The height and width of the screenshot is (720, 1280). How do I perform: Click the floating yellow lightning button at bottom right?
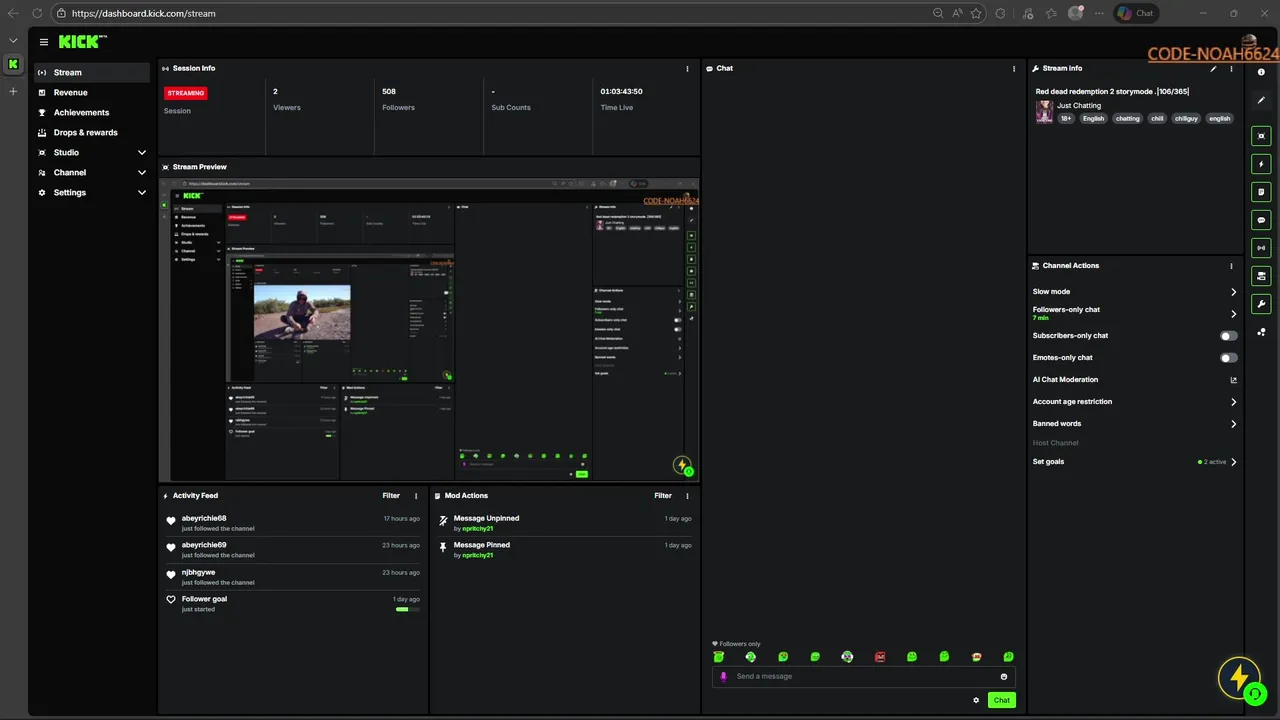point(1239,678)
